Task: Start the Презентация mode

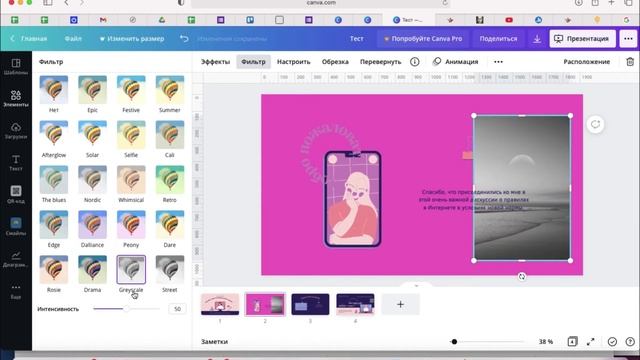Action: coord(582,39)
